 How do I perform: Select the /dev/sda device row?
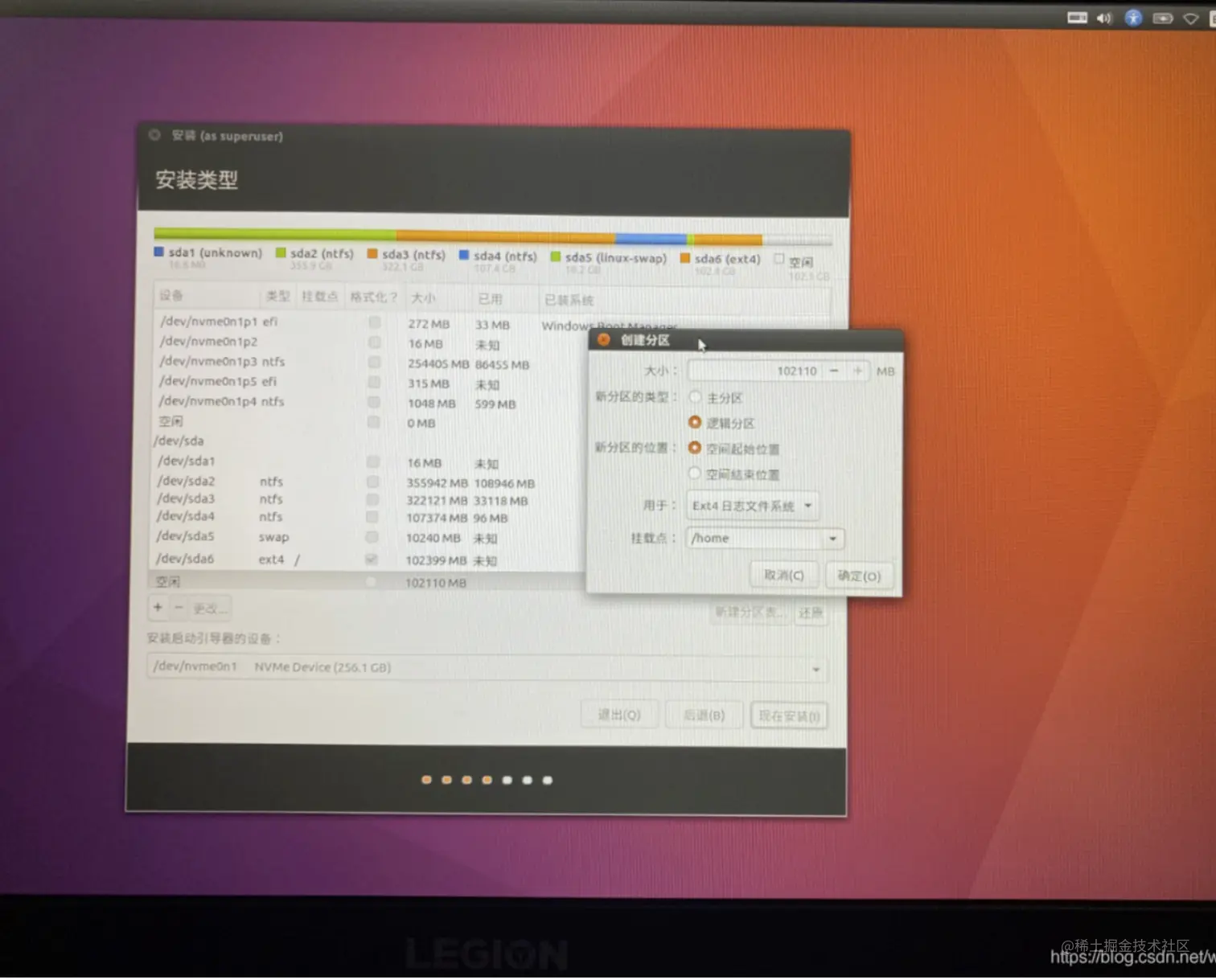pos(368,441)
